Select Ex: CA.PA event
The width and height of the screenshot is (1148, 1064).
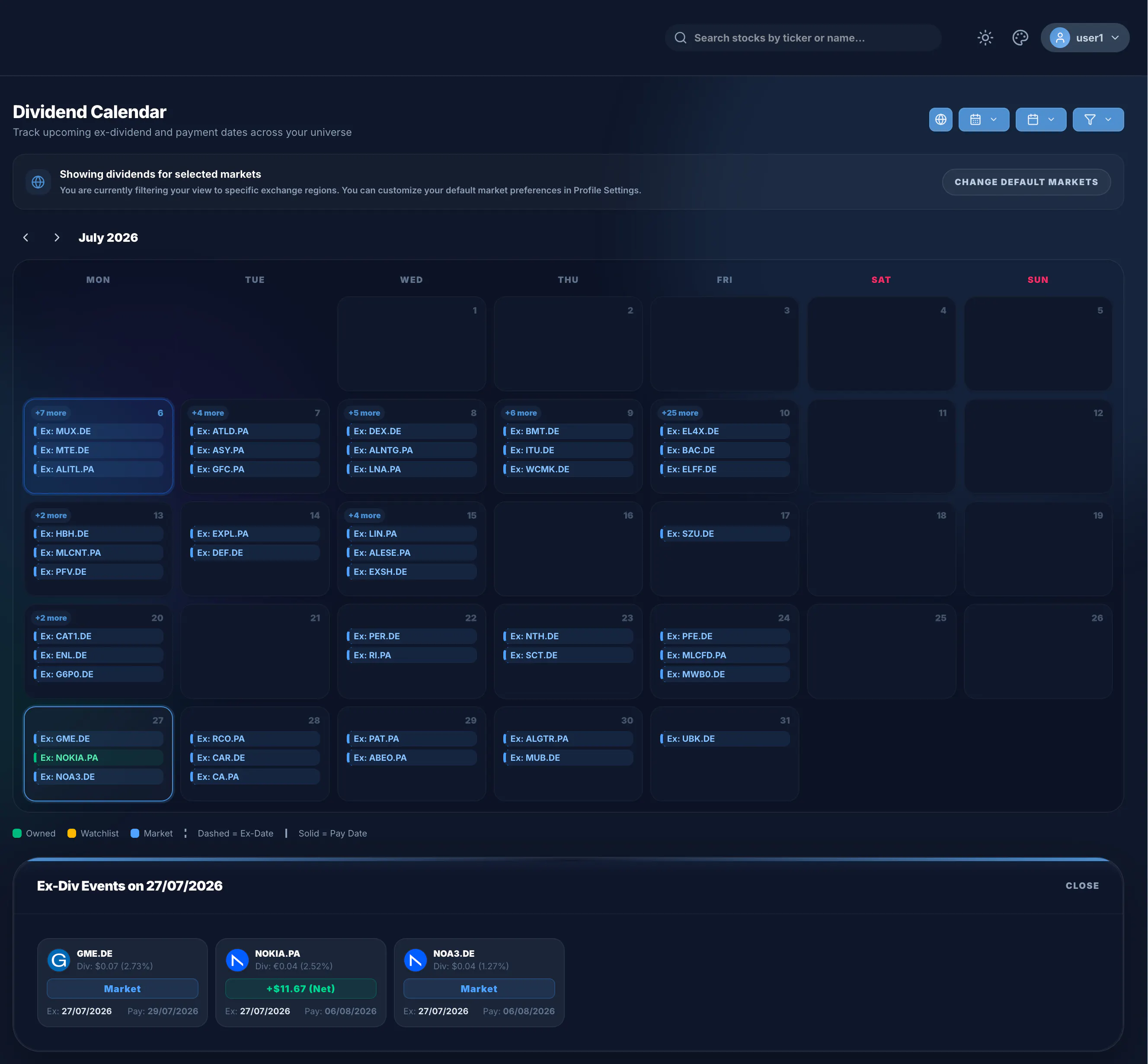coord(255,777)
